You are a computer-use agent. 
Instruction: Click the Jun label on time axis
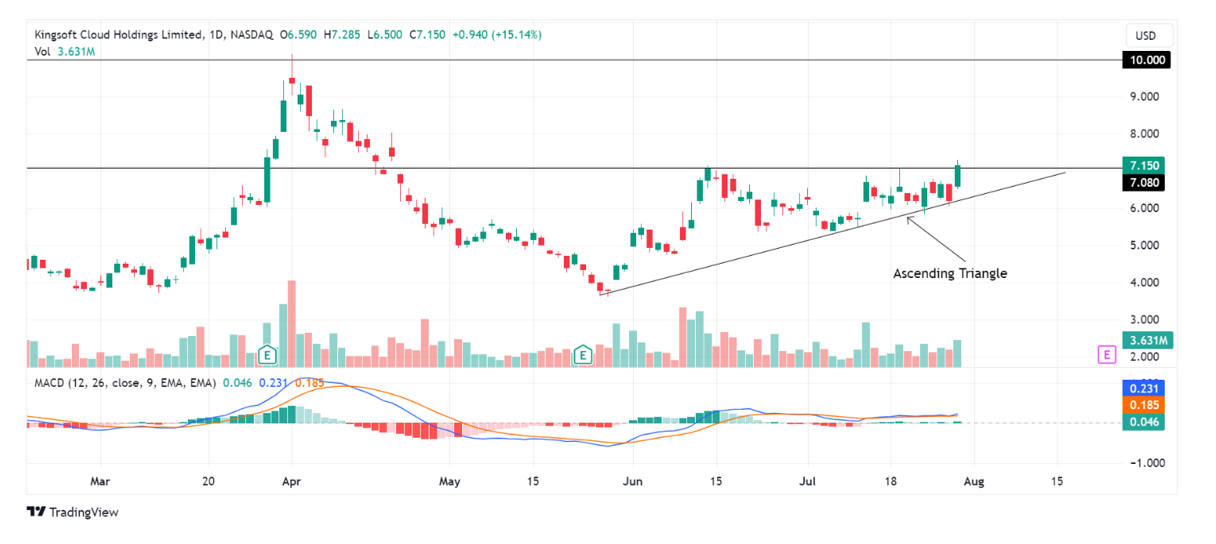[632, 481]
